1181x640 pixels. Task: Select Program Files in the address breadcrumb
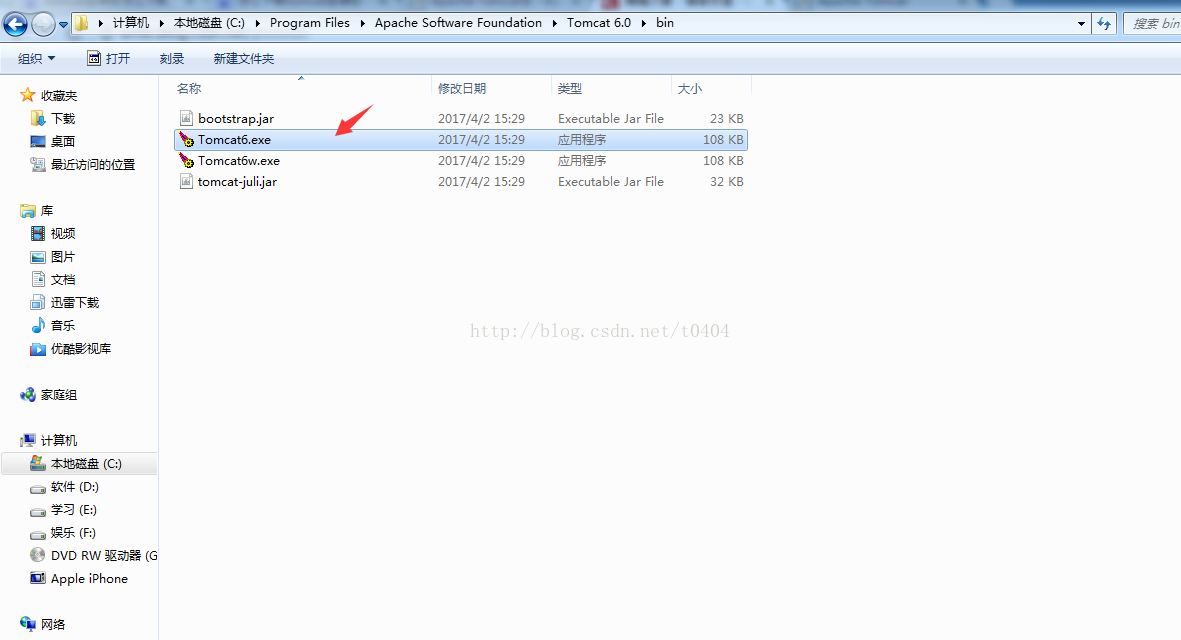(x=310, y=23)
